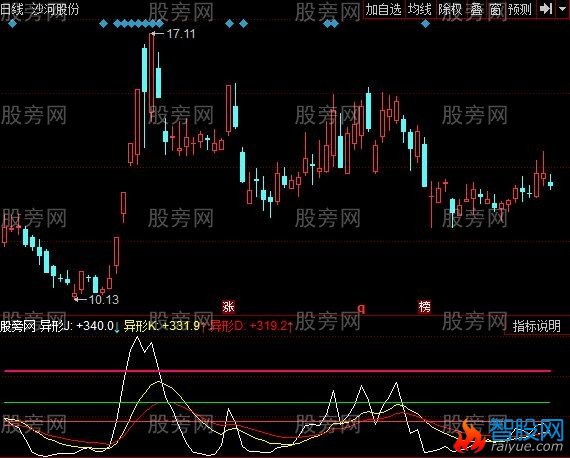Click the 10.13 low price label
The width and height of the screenshot is (570, 458).
pos(104,300)
